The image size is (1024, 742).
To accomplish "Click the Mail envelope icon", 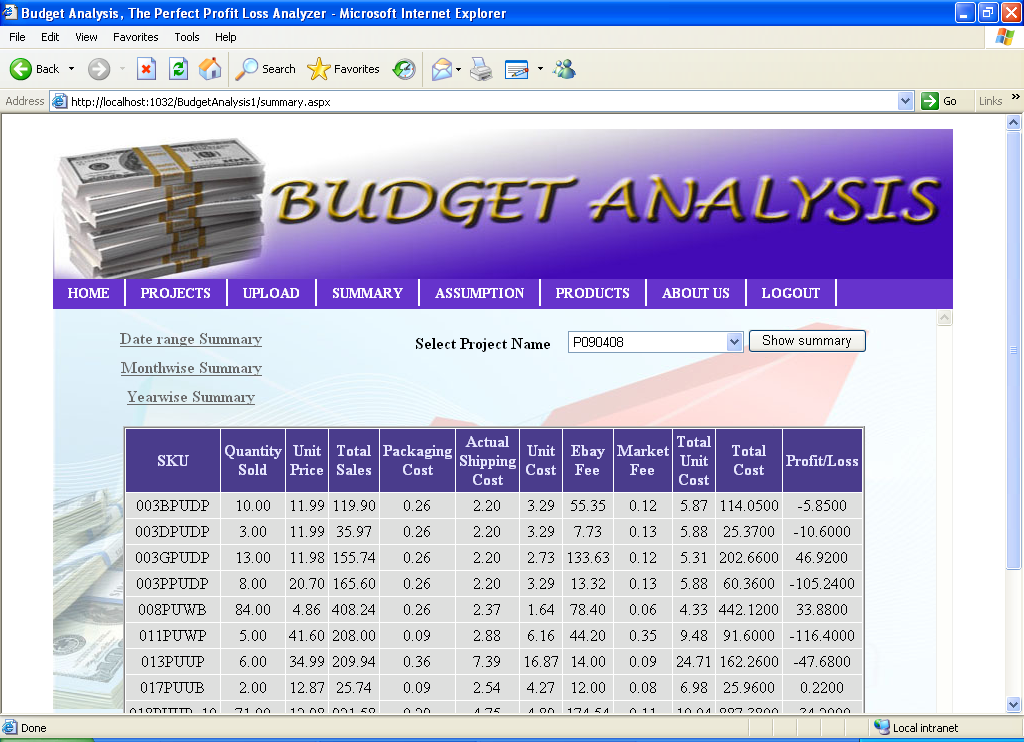I will [441, 69].
